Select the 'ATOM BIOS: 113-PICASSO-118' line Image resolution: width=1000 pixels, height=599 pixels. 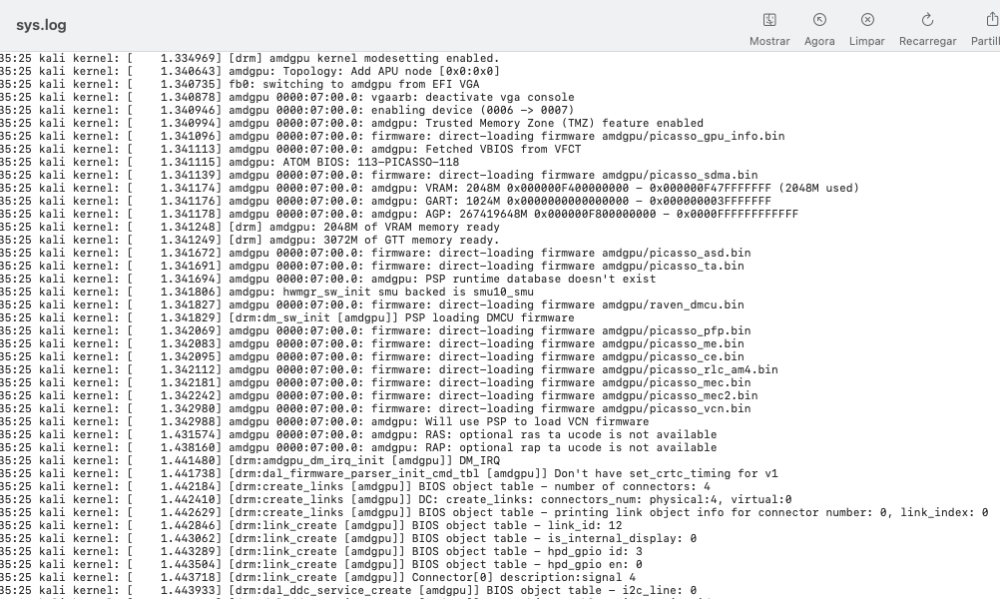[230, 162]
